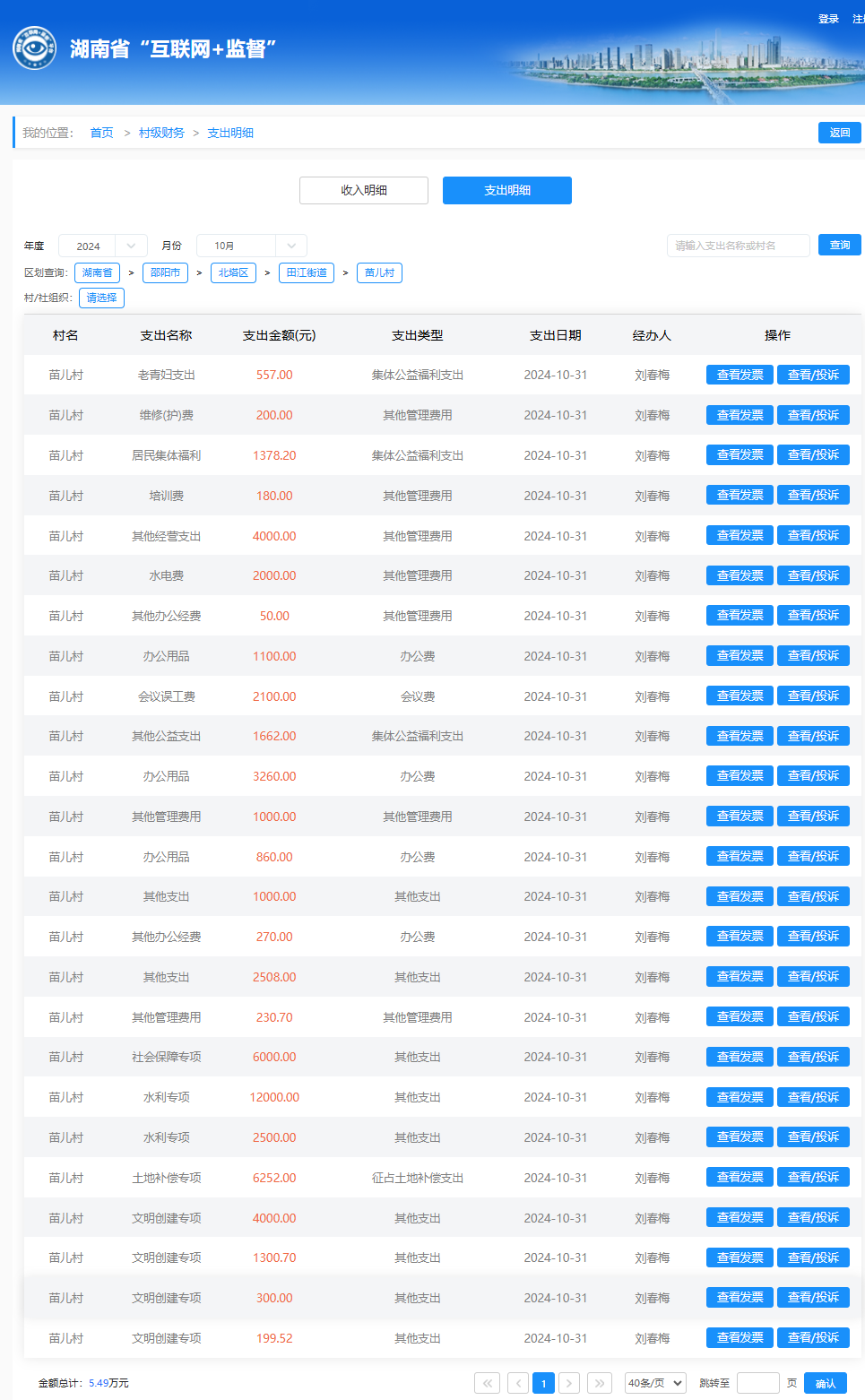Open 查看/投诉 for 其他公益支出 row

(x=813, y=736)
